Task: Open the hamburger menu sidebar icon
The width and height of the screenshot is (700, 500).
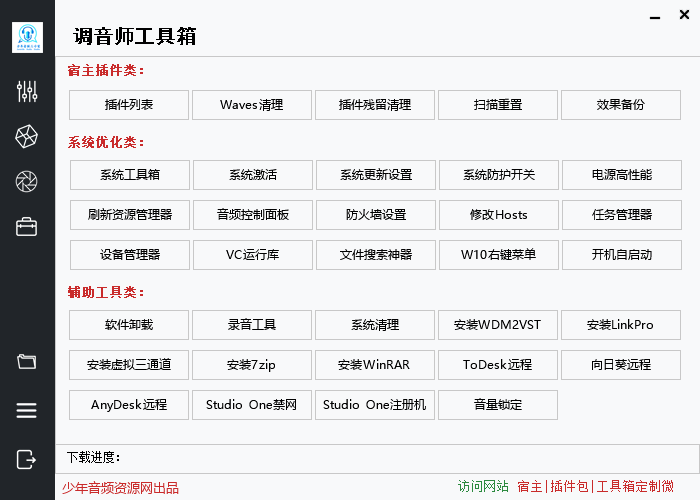Action: coord(27,410)
